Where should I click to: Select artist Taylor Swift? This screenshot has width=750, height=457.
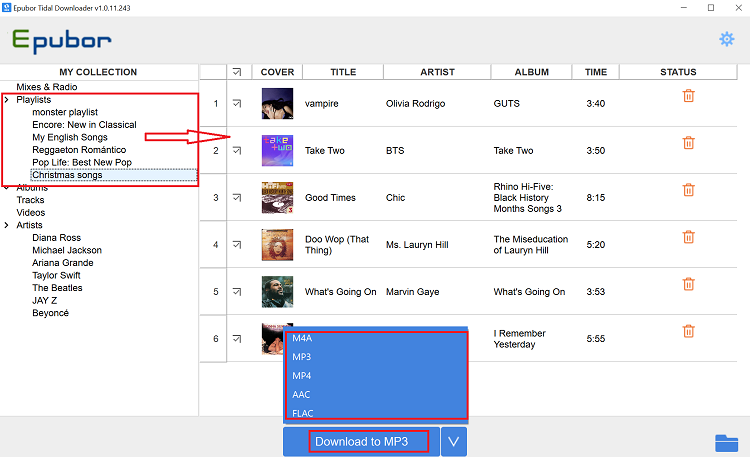pyautogui.click(x=56, y=275)
